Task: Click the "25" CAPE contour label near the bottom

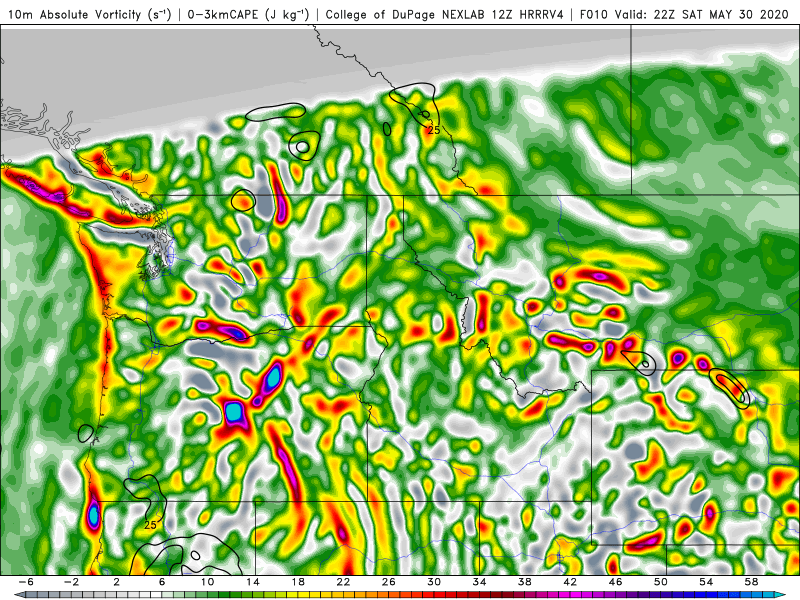Action: pyautogui.click(x=150, y=525)
